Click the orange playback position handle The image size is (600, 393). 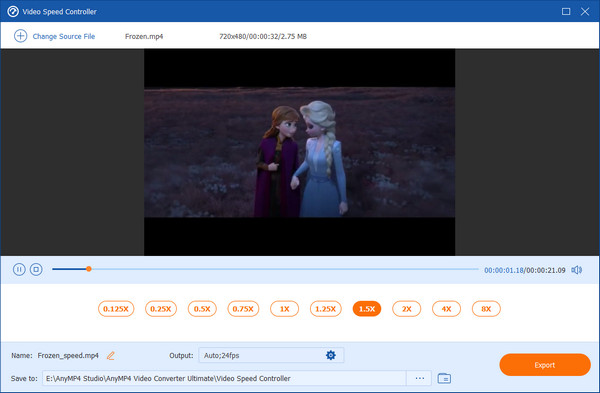coord(89,269)
